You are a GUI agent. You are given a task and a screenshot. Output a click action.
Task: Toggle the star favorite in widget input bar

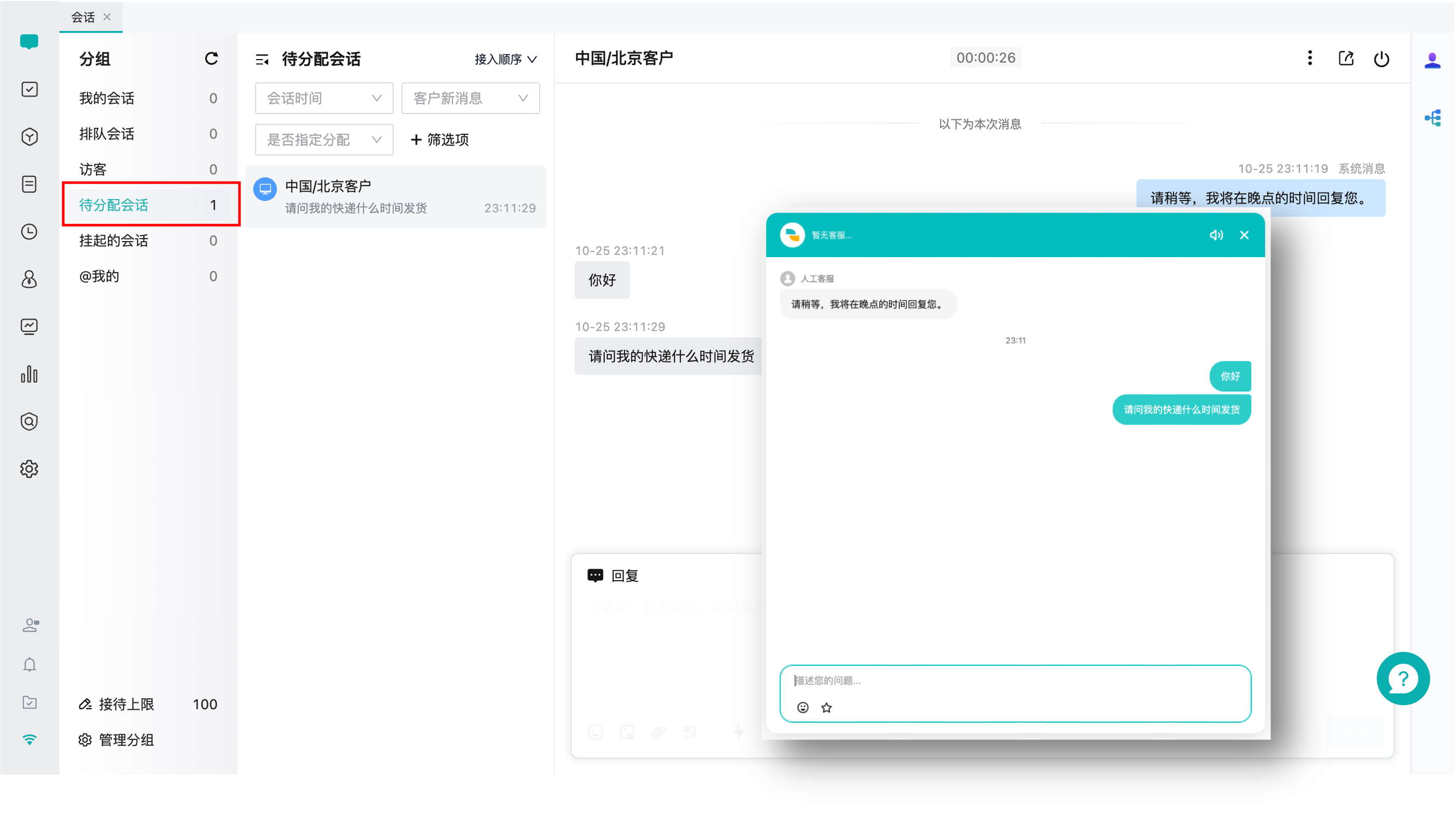coord(826,707)
